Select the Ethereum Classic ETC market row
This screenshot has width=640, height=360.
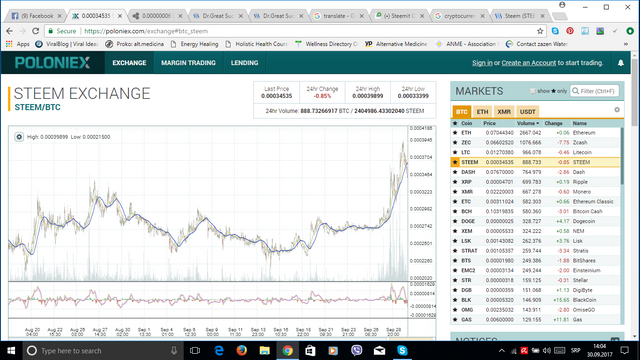(x=535, y=202)
